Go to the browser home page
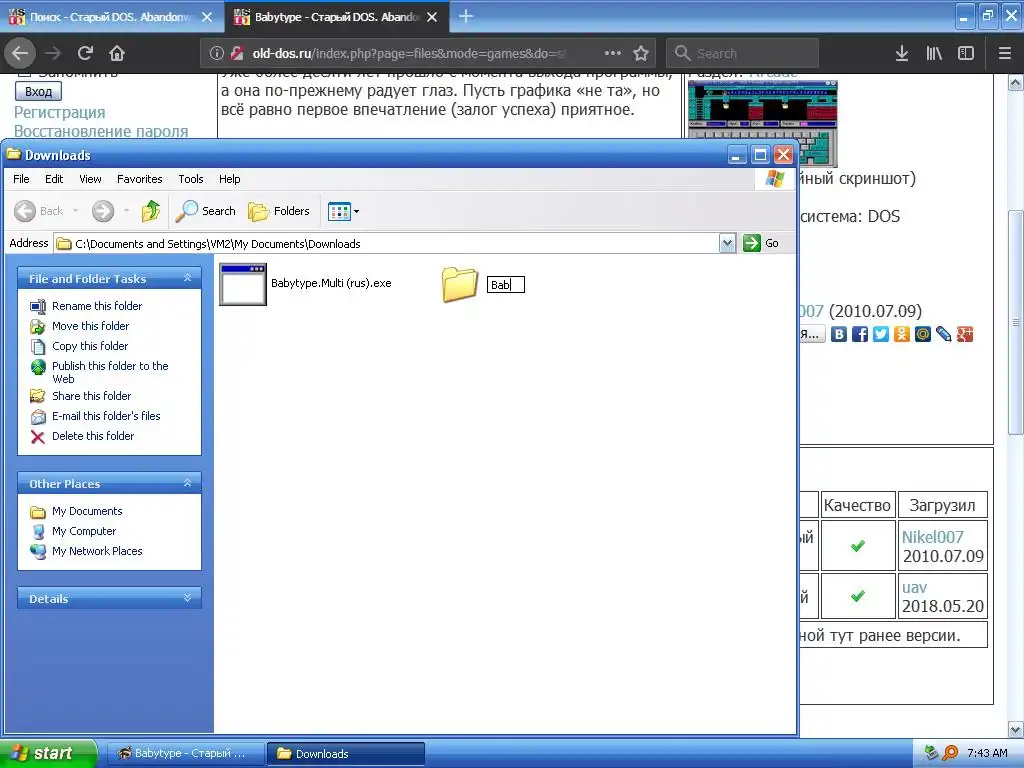This screenshot has width=1024, height=768. point(117,53)
